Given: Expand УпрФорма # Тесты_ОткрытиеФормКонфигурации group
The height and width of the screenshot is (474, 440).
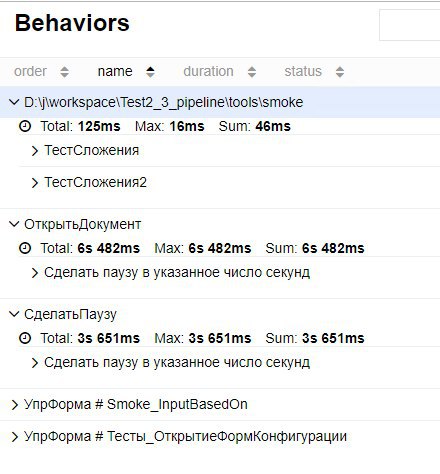Looking at the screenshot, I should (x=14, y=437).
